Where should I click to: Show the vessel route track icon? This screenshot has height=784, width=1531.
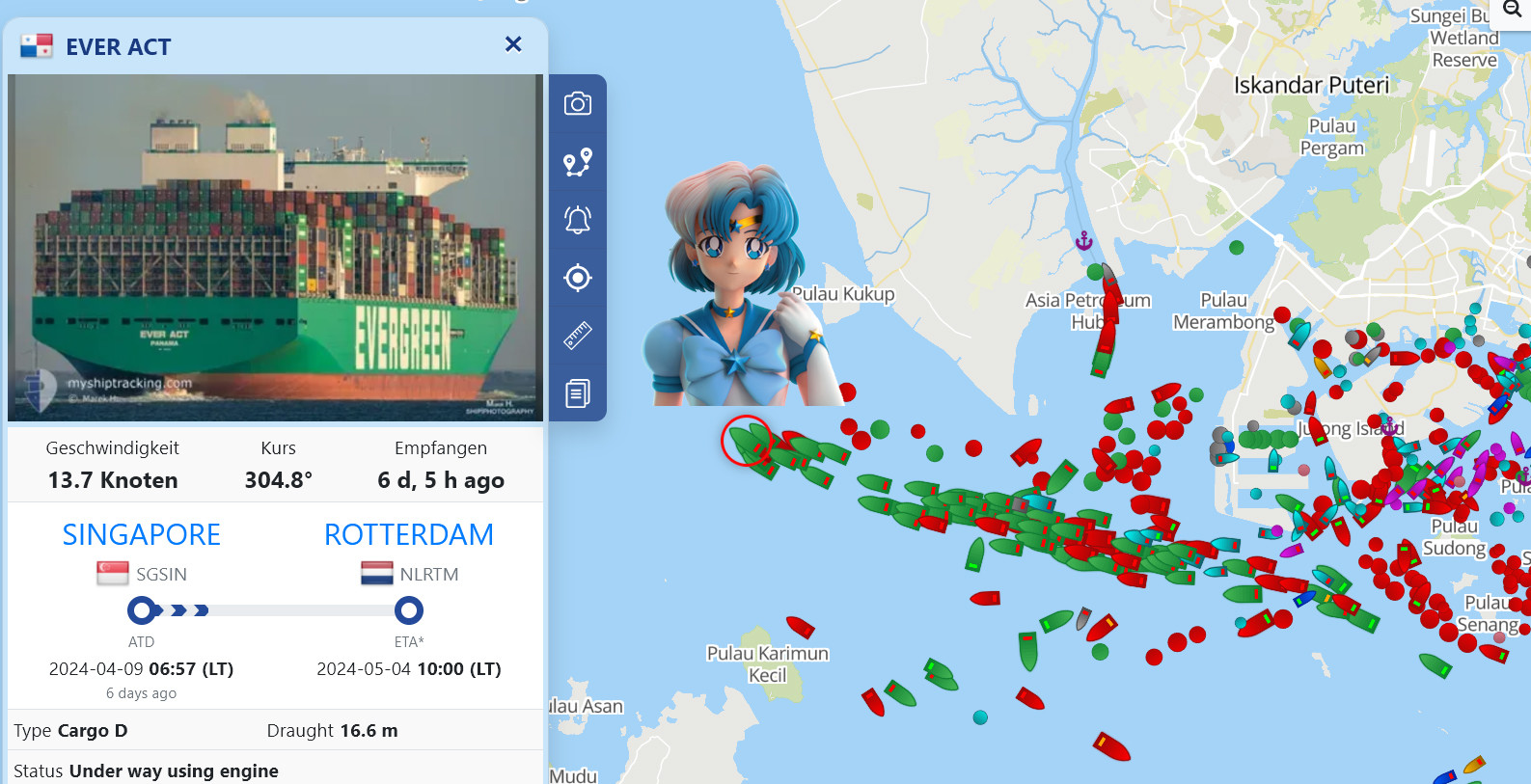pyautogui.click(x=578, y=162)
